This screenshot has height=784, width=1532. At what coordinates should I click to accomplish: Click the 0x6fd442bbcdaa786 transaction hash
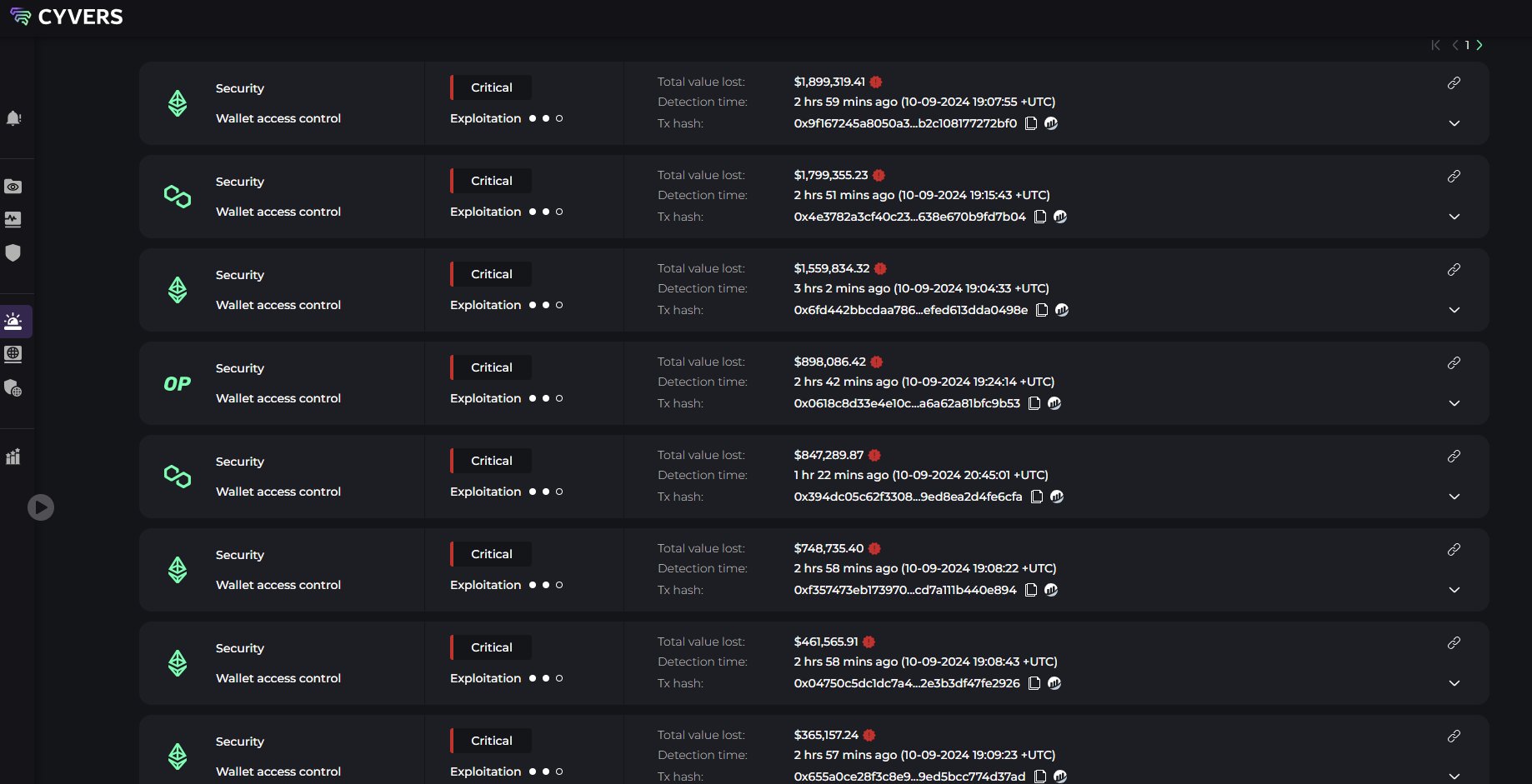click(x=910, y=310)
